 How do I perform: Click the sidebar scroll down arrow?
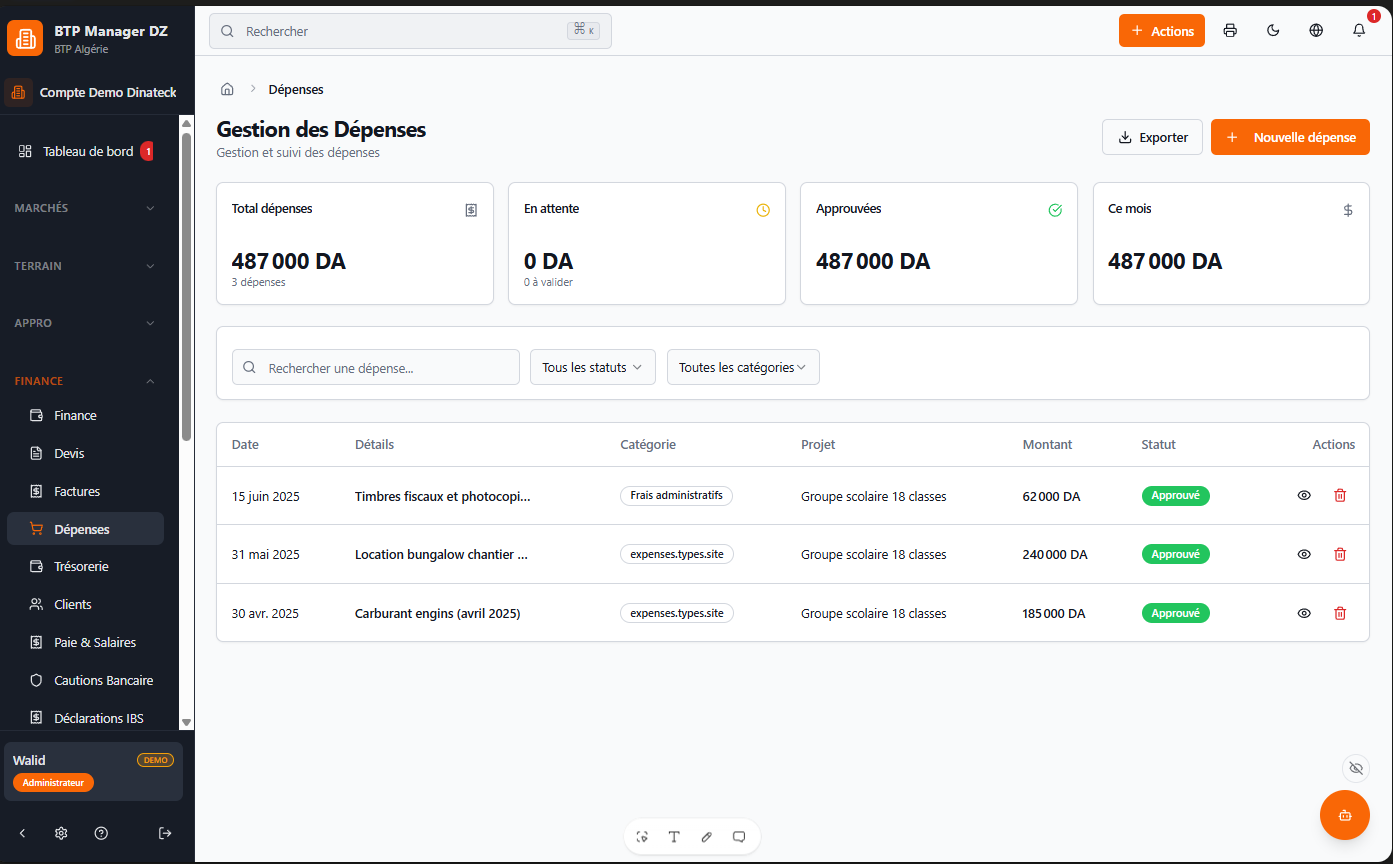click(186, 722)
